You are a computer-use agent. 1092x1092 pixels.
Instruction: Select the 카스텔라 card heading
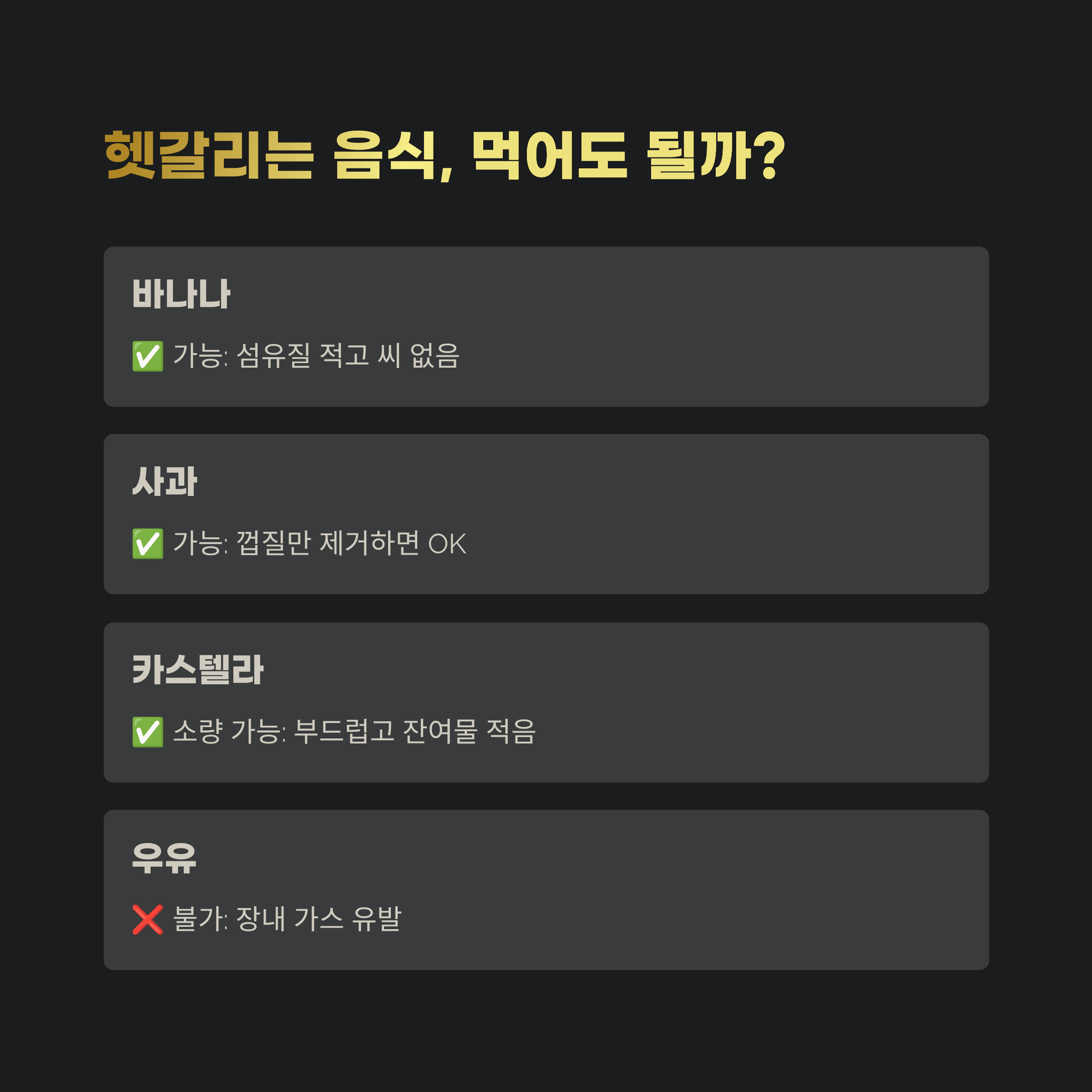[x=198, y=670]
